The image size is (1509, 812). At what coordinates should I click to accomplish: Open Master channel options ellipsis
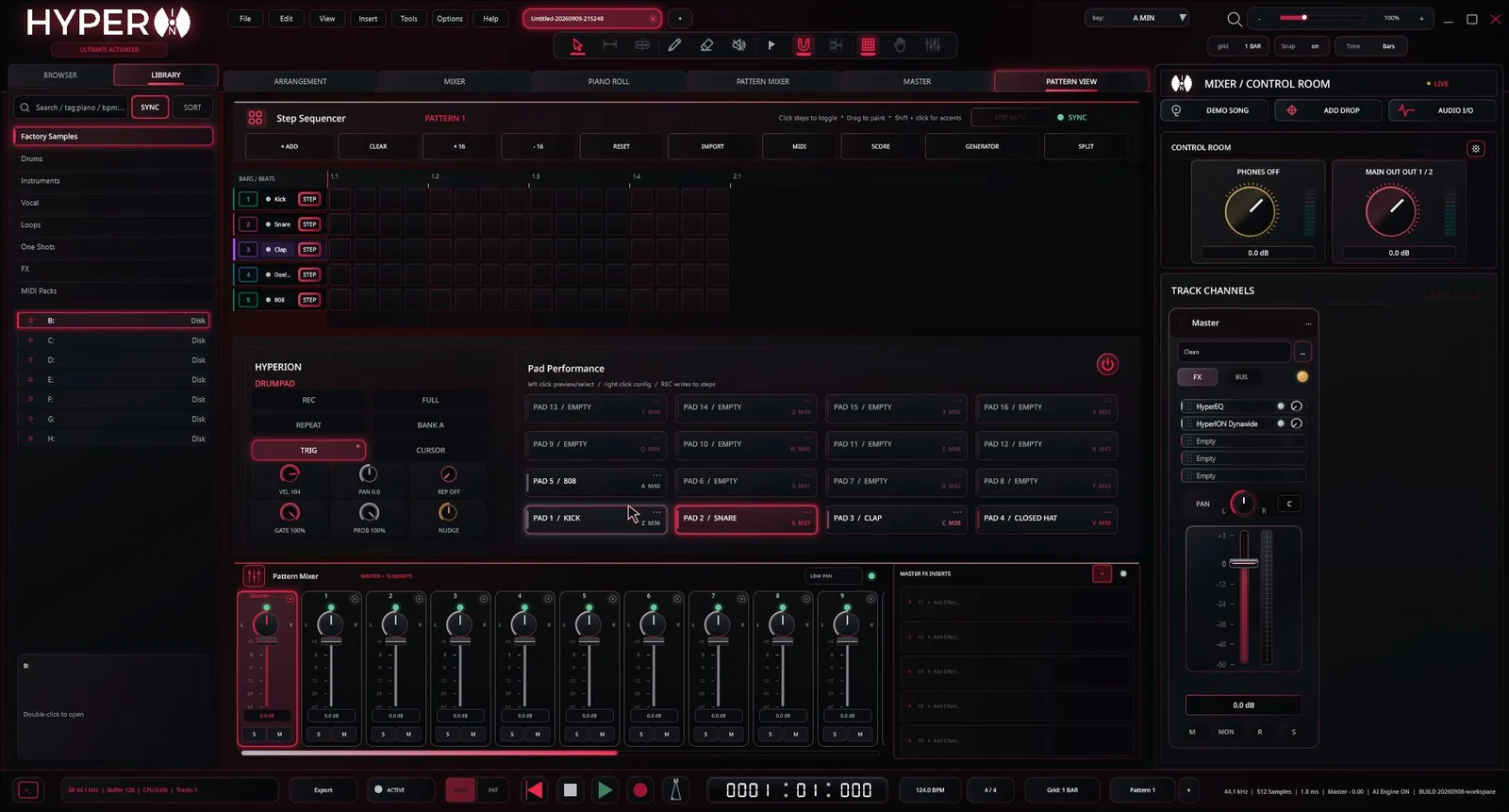(x=1308, y=323)
